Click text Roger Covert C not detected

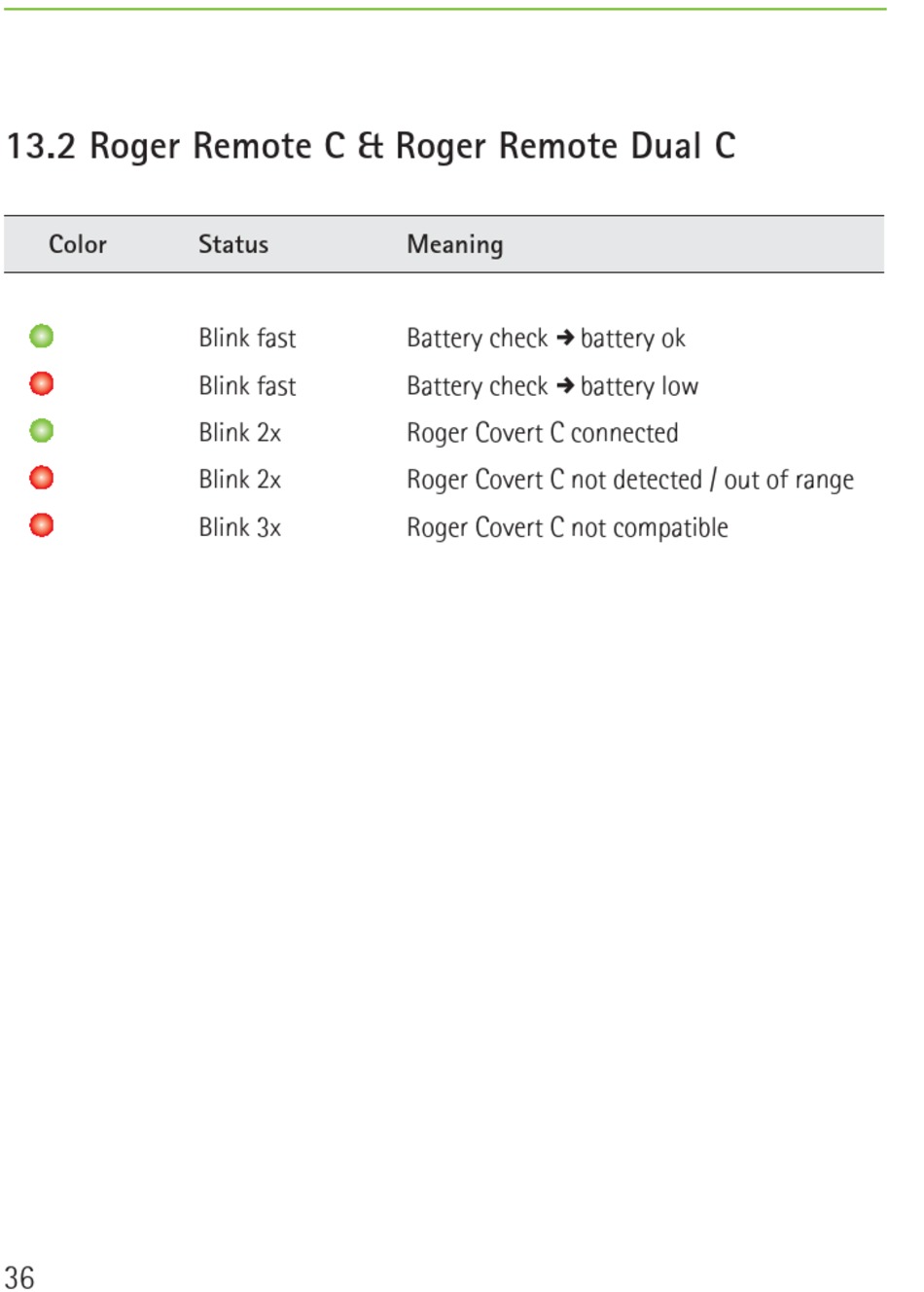tap(554, 480)
